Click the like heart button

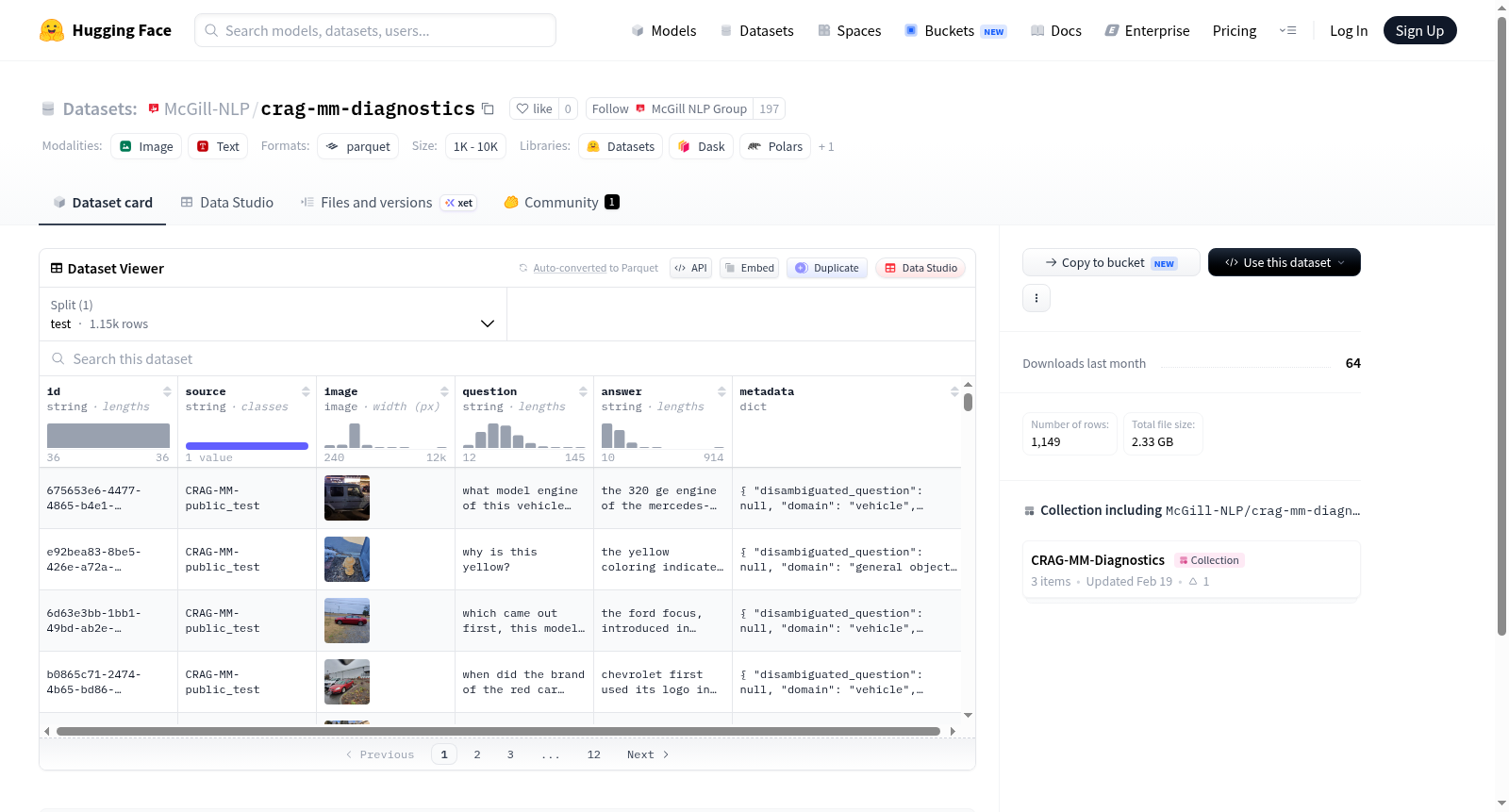[535, 108]
